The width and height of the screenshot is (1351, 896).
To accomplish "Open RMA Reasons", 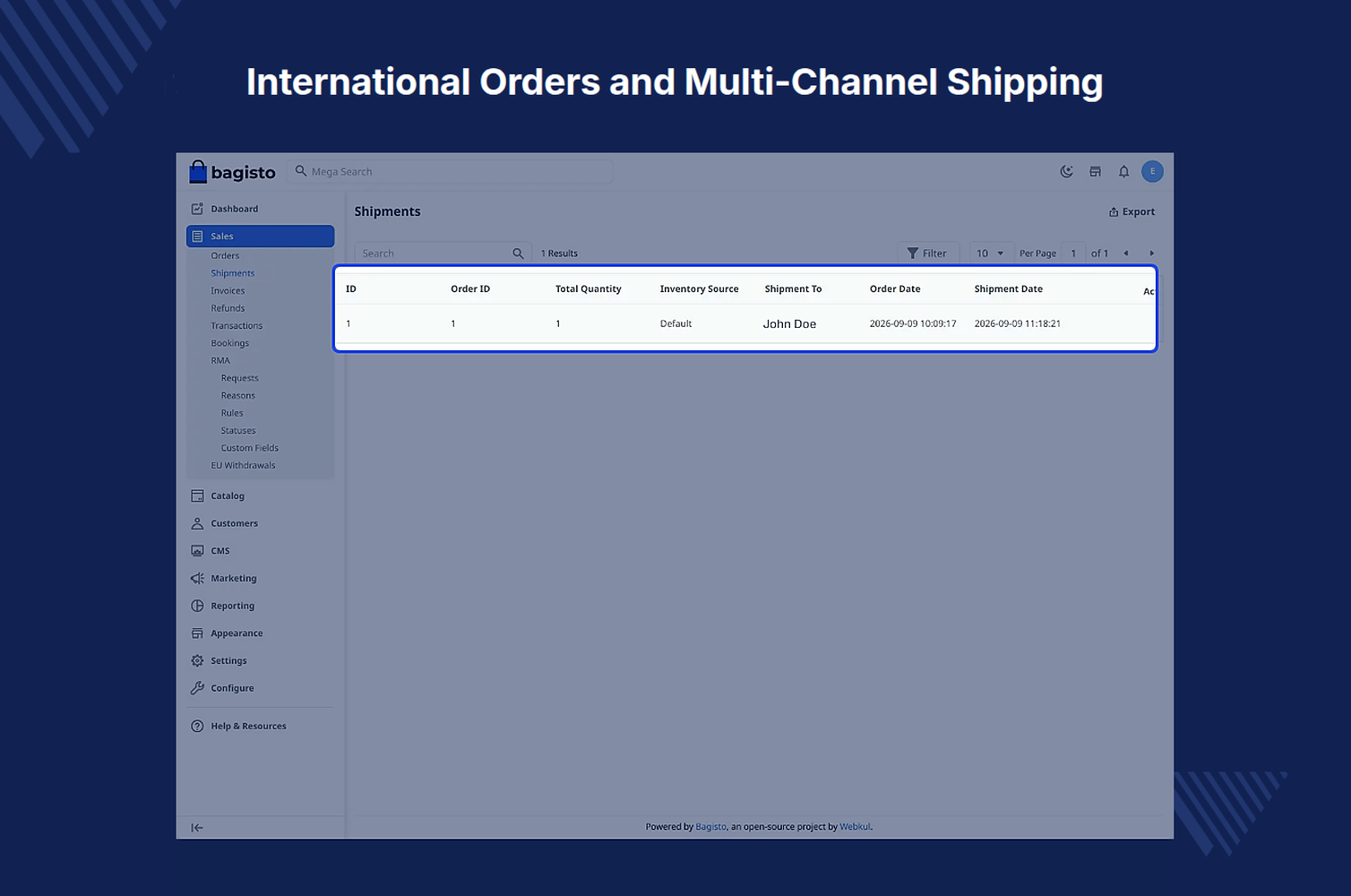I will pos(238,395).
